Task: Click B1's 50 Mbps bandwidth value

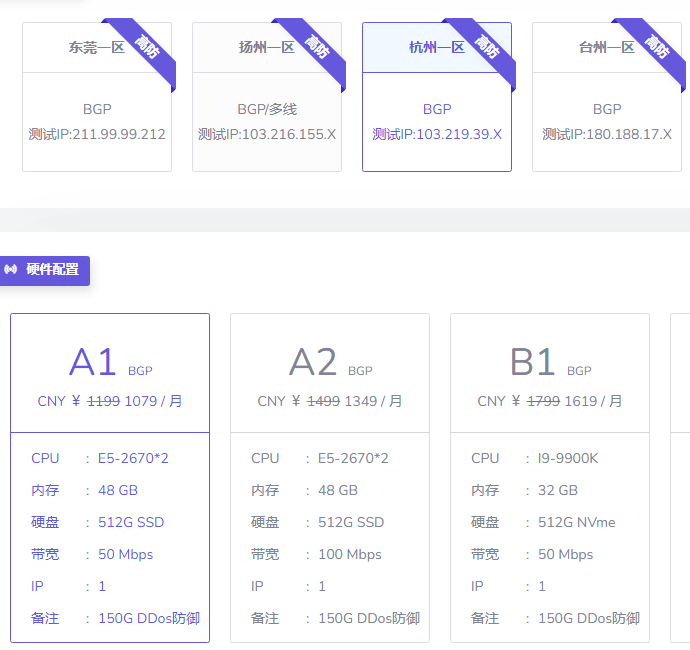Action: pyautogui.click(x=566, y=555)
